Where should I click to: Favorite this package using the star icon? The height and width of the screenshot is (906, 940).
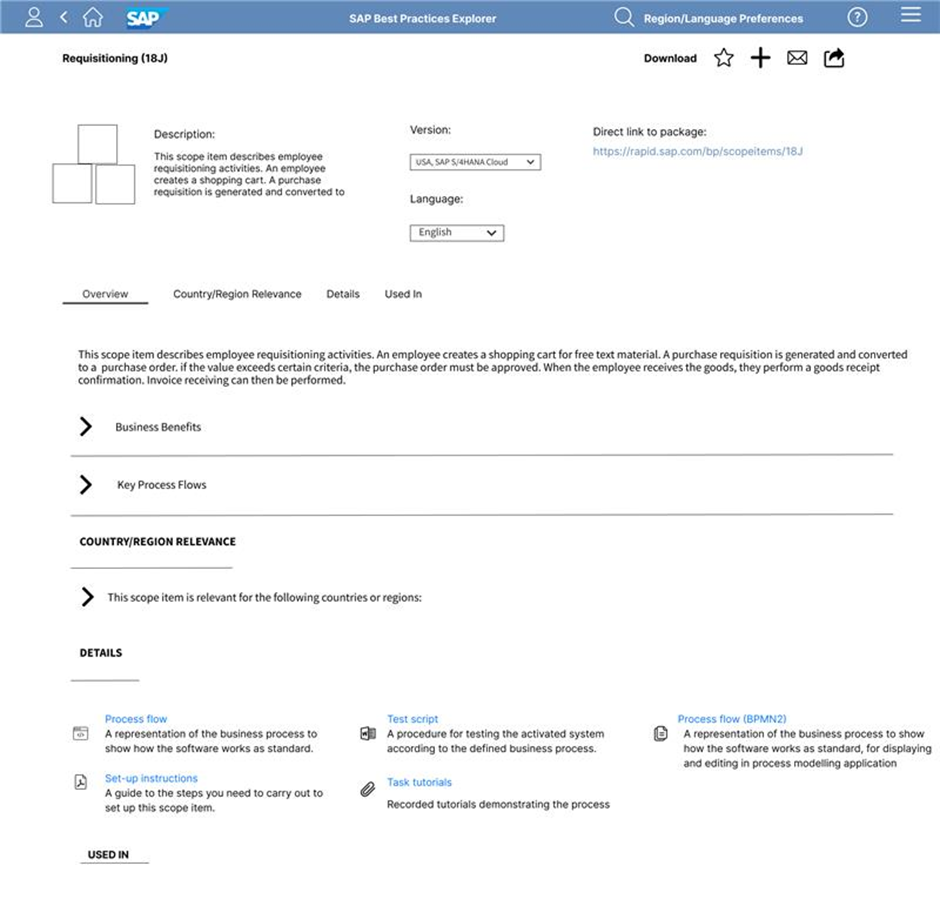[723, 58]
